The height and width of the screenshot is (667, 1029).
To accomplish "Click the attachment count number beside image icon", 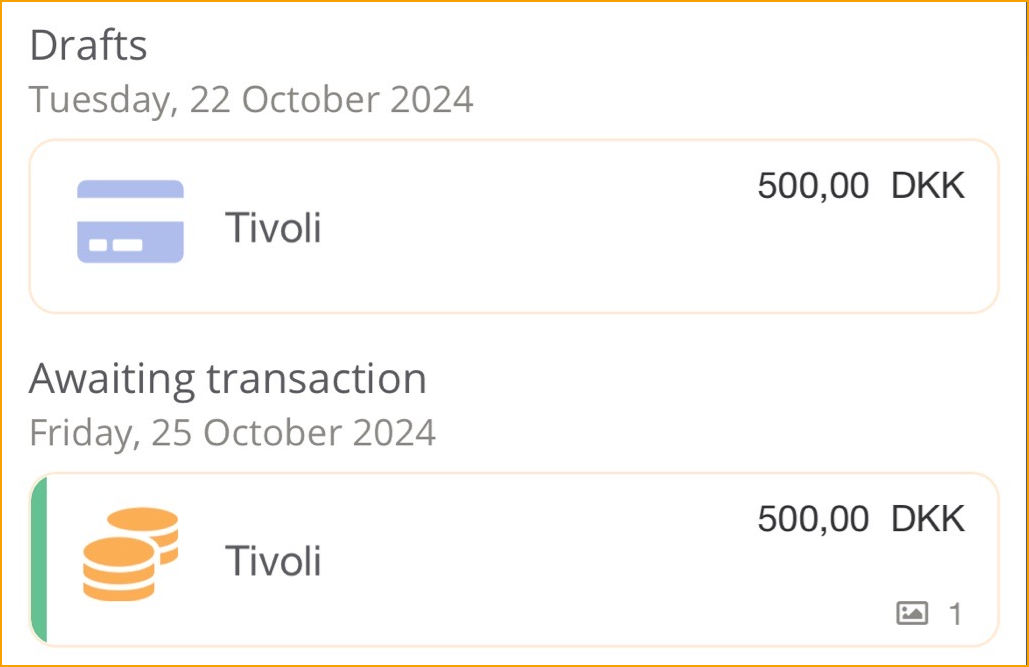I will [x=954, y=614].
